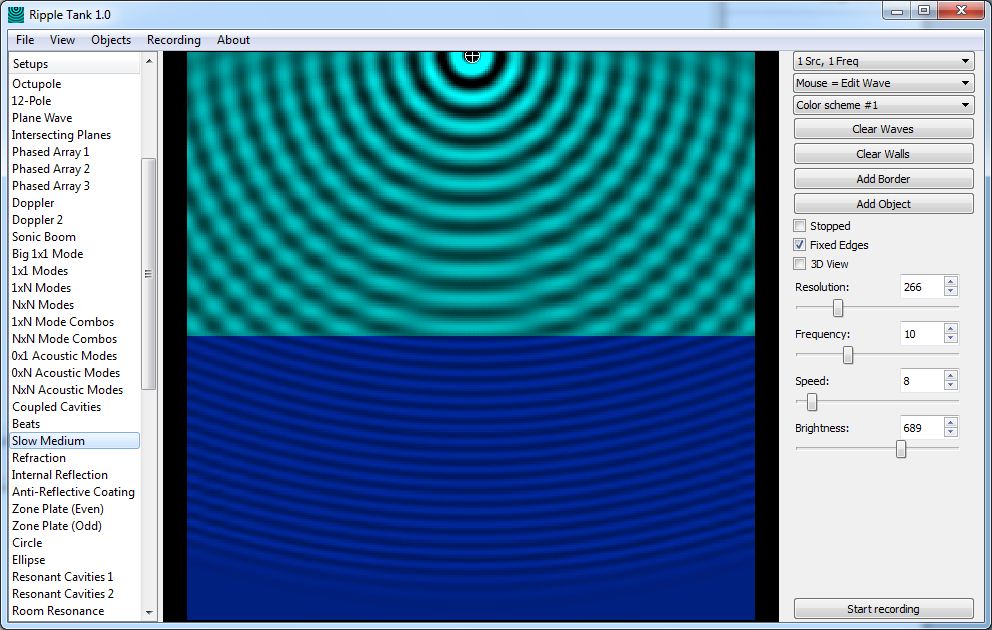Click the Setups list scroll down arrow
The width and height of the screenshot is (992, 630).
[x=149, y=612]
